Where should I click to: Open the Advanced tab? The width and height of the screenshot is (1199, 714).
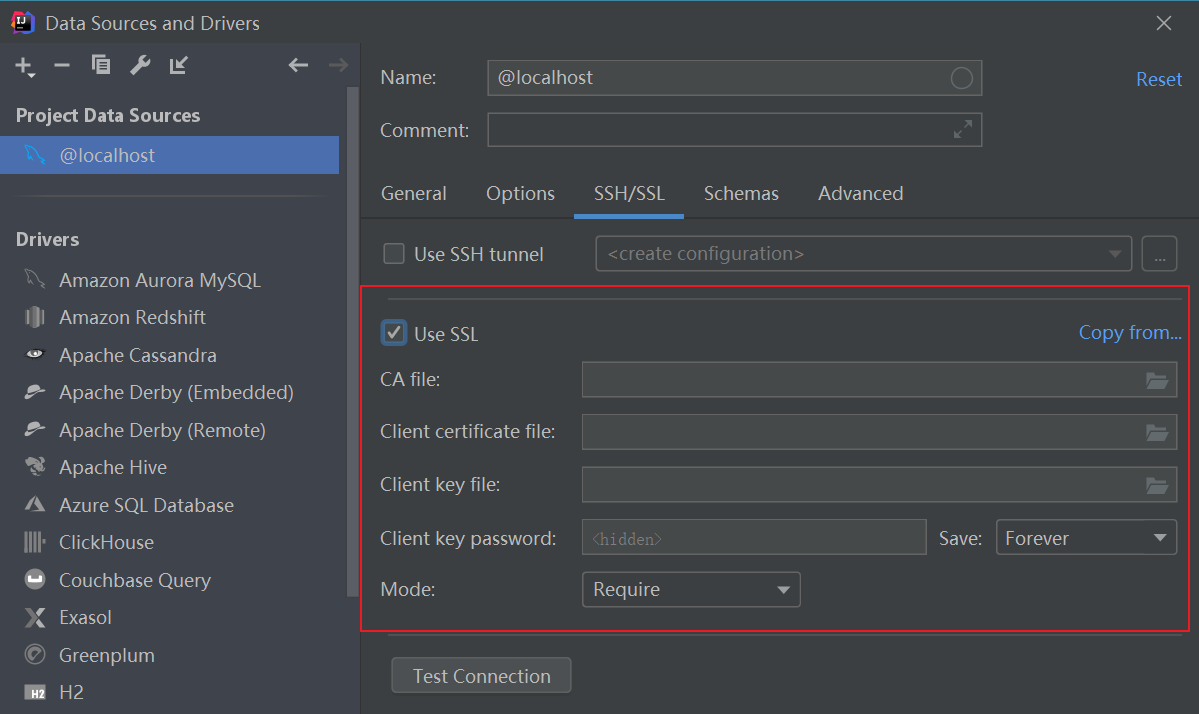860,193
